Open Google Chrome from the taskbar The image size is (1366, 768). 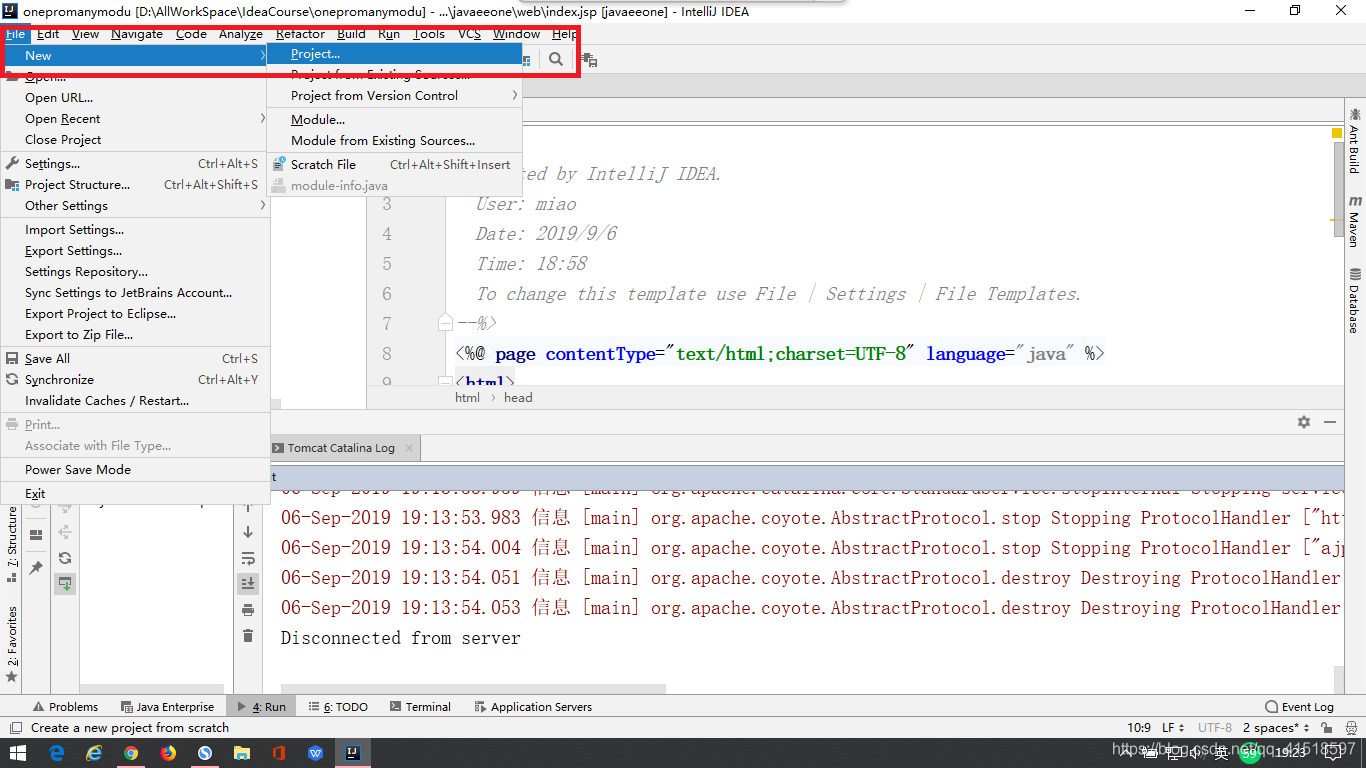(131, 753)
